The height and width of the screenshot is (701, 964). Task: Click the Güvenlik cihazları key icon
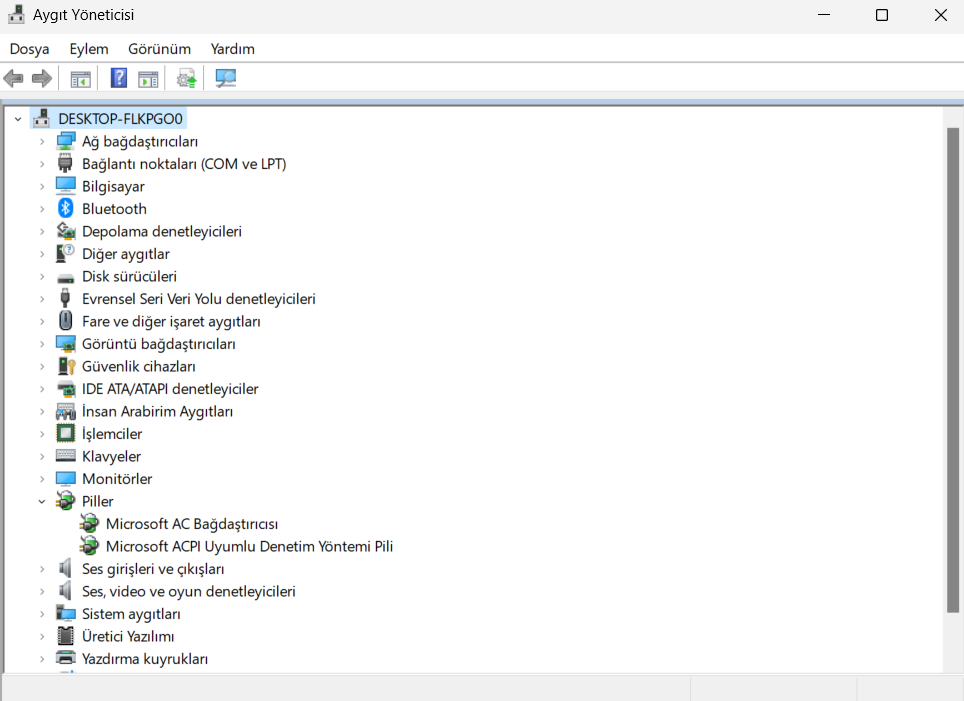tap(65, 366)
